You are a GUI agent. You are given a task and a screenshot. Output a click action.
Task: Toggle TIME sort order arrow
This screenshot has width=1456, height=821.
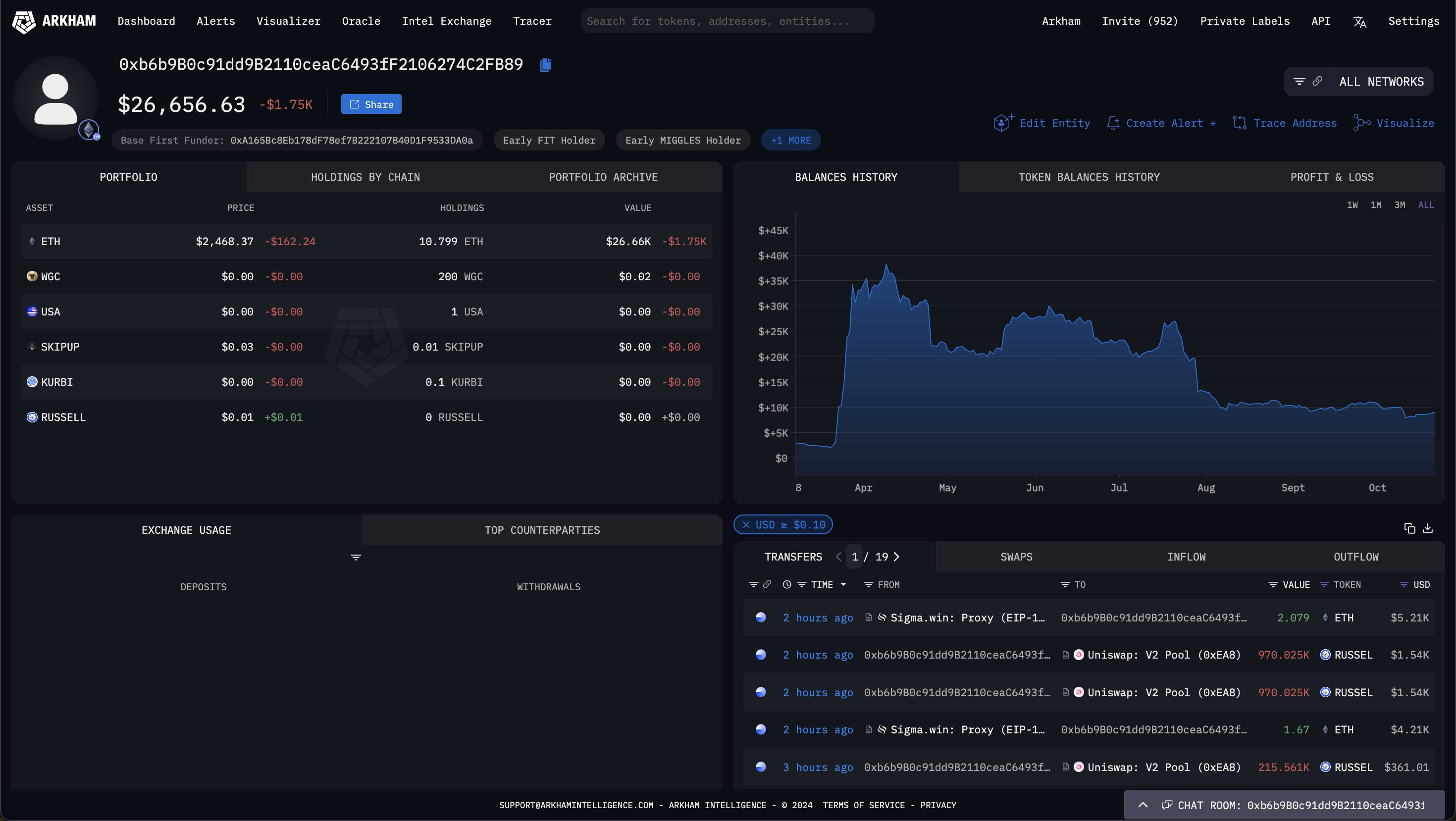tap(843, 584)
